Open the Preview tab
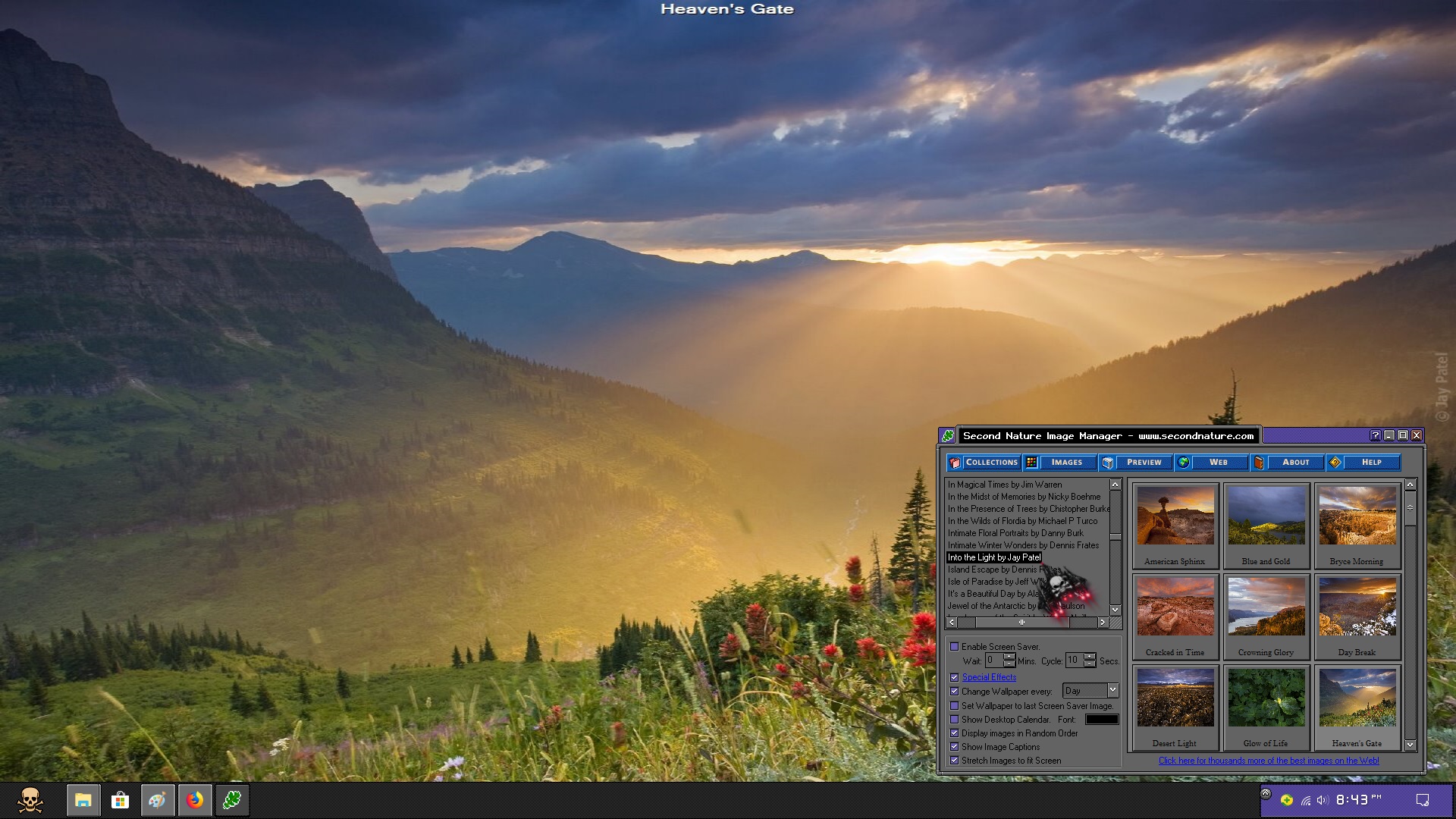The image size is (1456, 819). point(1136,463)
